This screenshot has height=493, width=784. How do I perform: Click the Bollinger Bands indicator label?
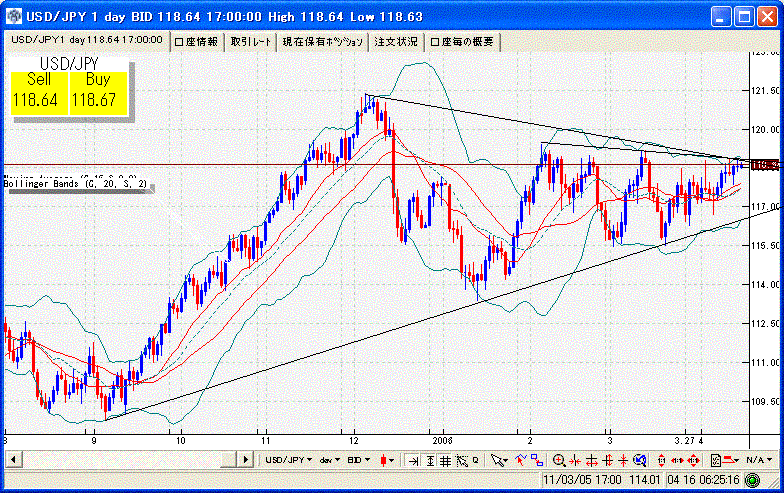(x=75, y=184)
